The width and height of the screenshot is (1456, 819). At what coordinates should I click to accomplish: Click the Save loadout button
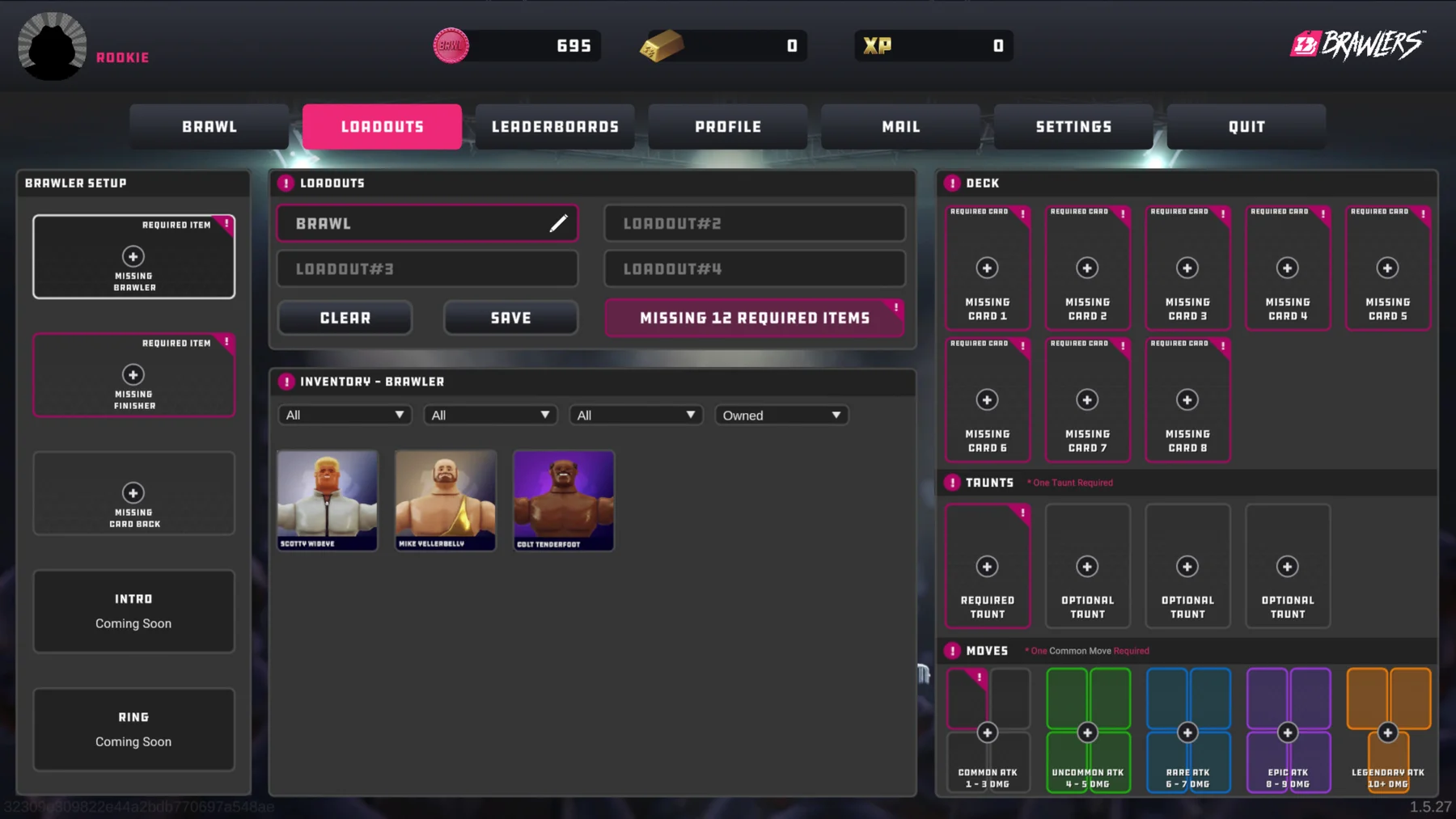pyautogui.click(x=510, y=318)
